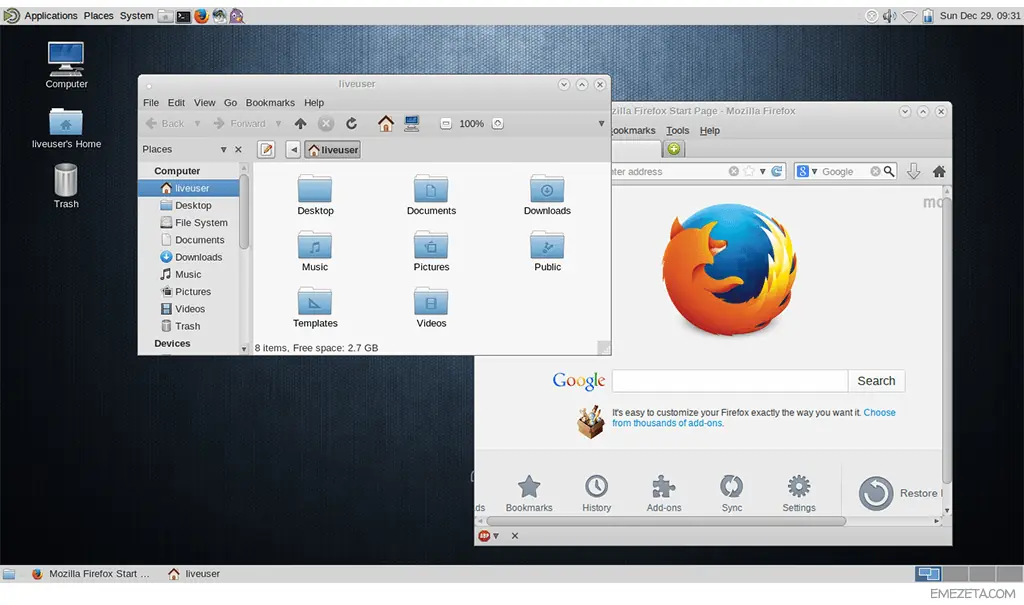Select File System in Places sidebar
Image resolution: width=1024 pixels, height=605 pixels.
tap(194, 222)
